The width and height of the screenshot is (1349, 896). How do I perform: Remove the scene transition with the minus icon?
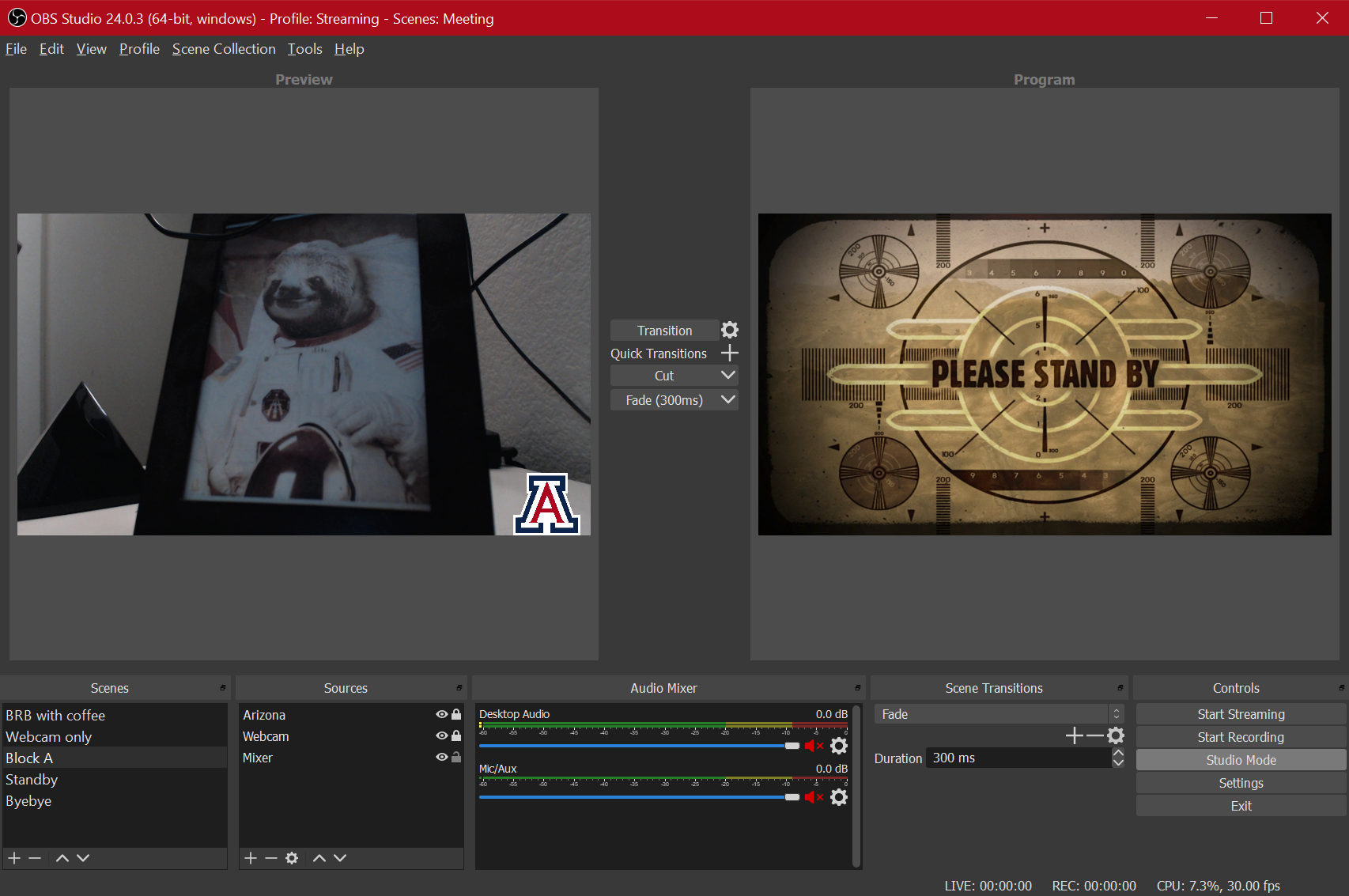(x=1094, y=735)
